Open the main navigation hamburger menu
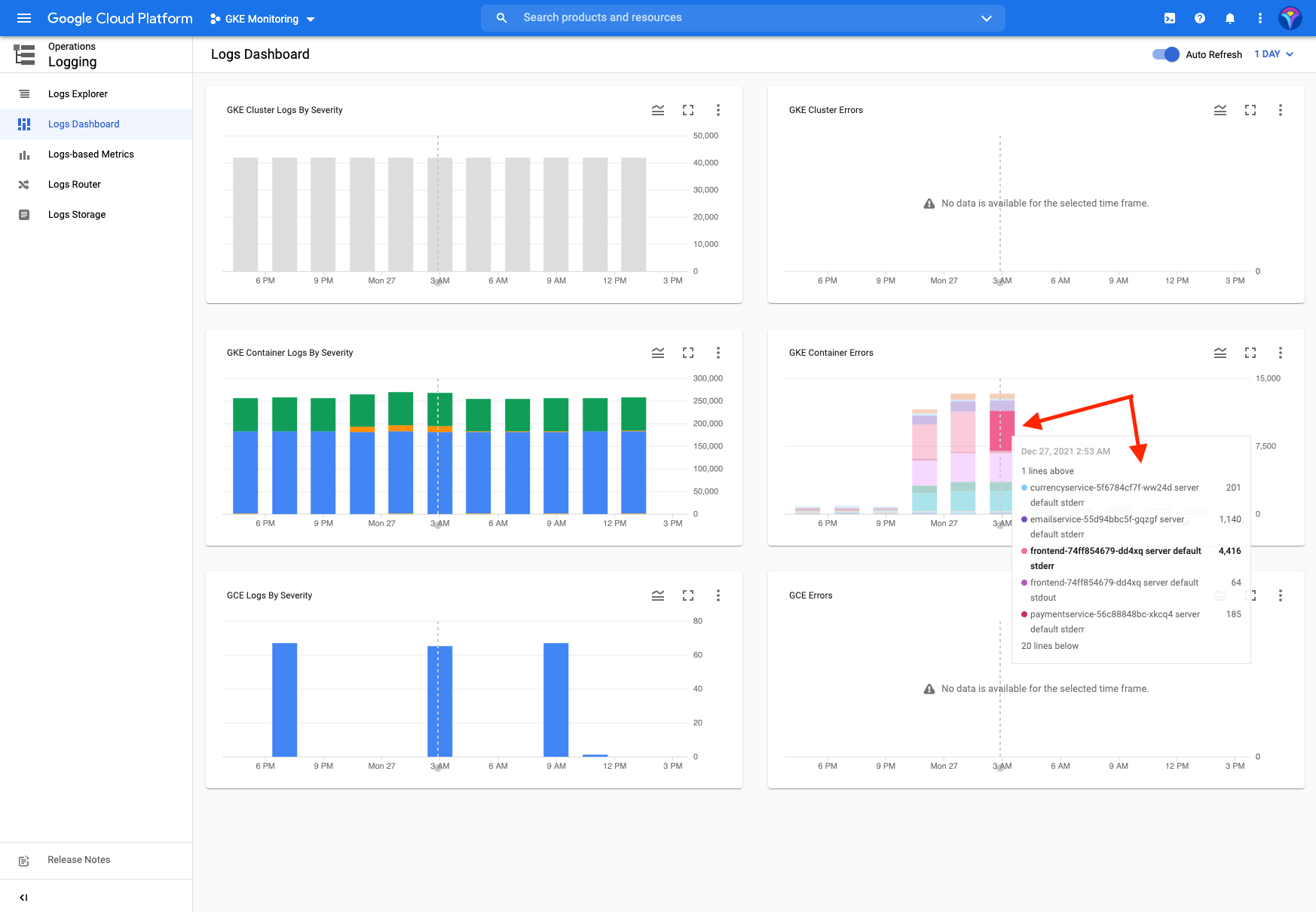 (24, 18)
